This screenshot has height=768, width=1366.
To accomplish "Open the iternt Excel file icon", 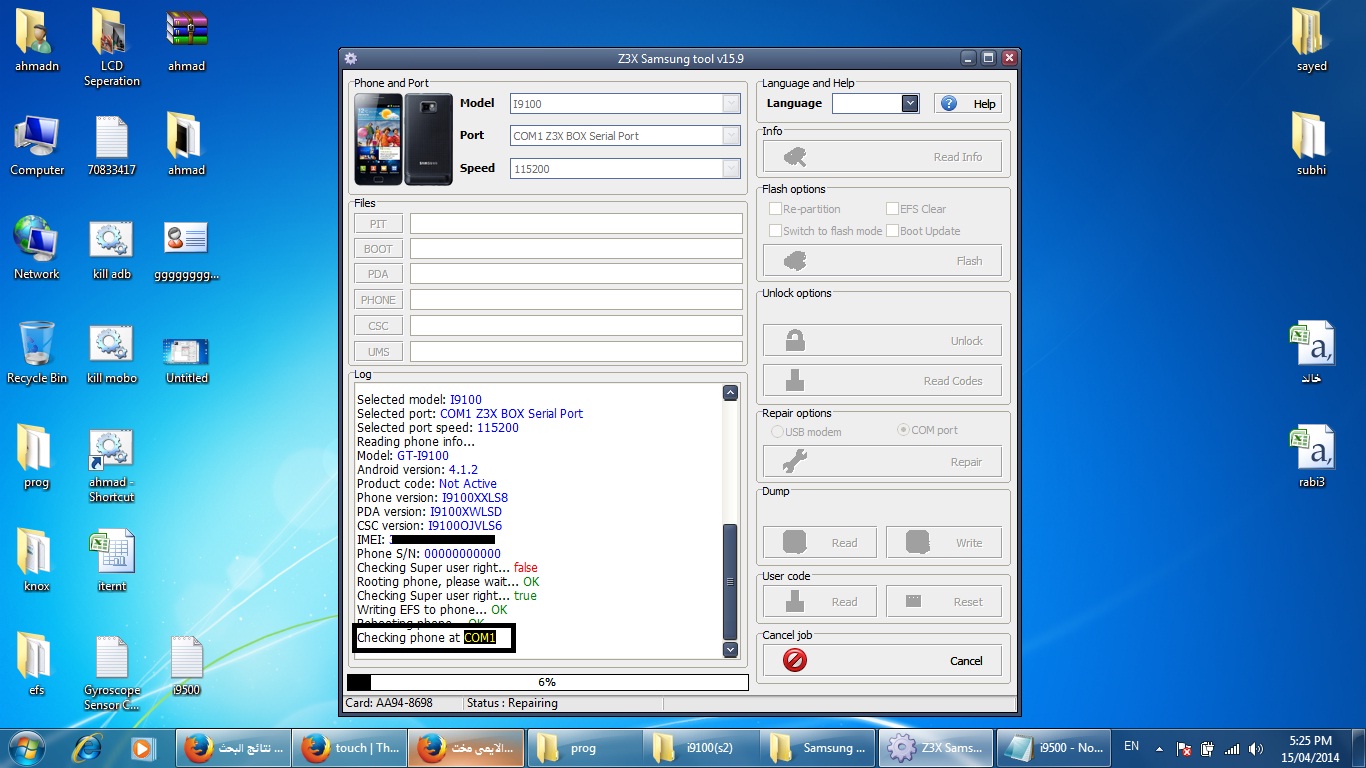I will (111, 561).
